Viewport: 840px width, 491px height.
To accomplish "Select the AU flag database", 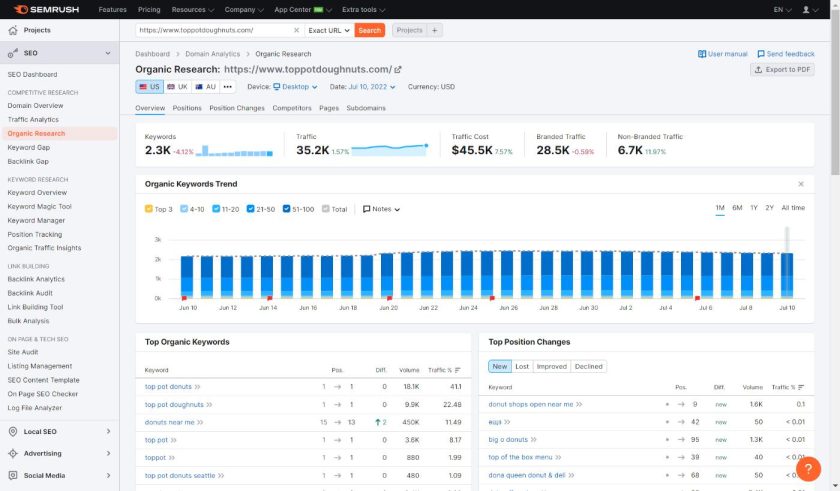I will 206,87.
